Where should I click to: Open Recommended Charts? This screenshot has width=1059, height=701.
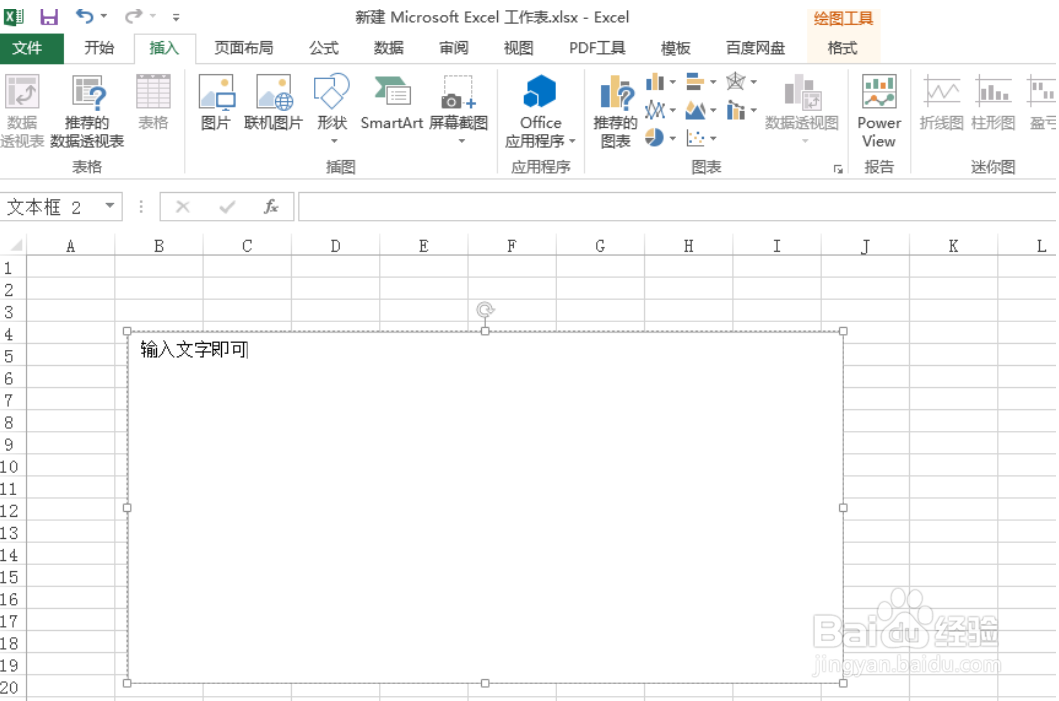click(616, 110)
